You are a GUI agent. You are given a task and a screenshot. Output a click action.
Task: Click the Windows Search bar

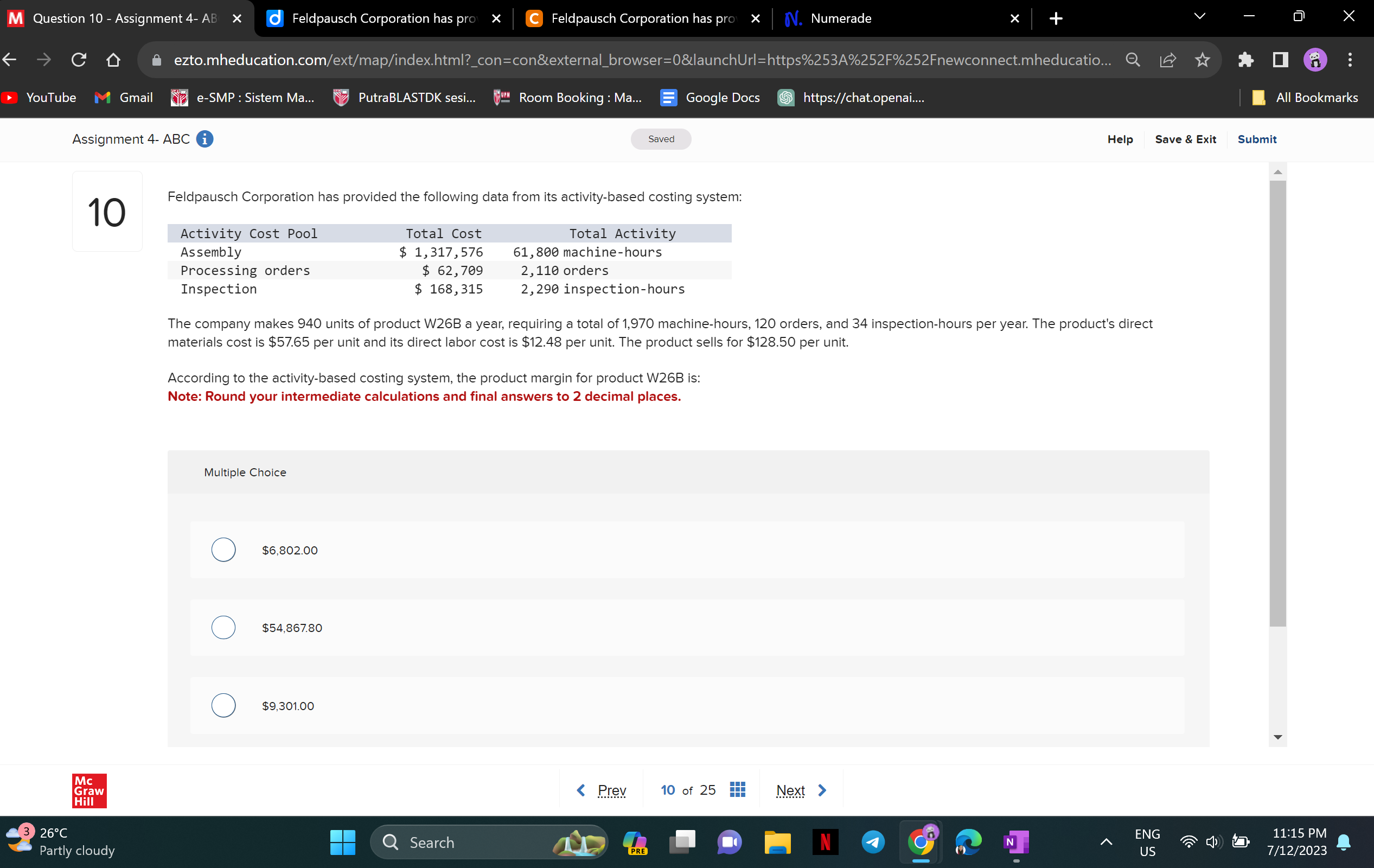(x=489, y=842)
